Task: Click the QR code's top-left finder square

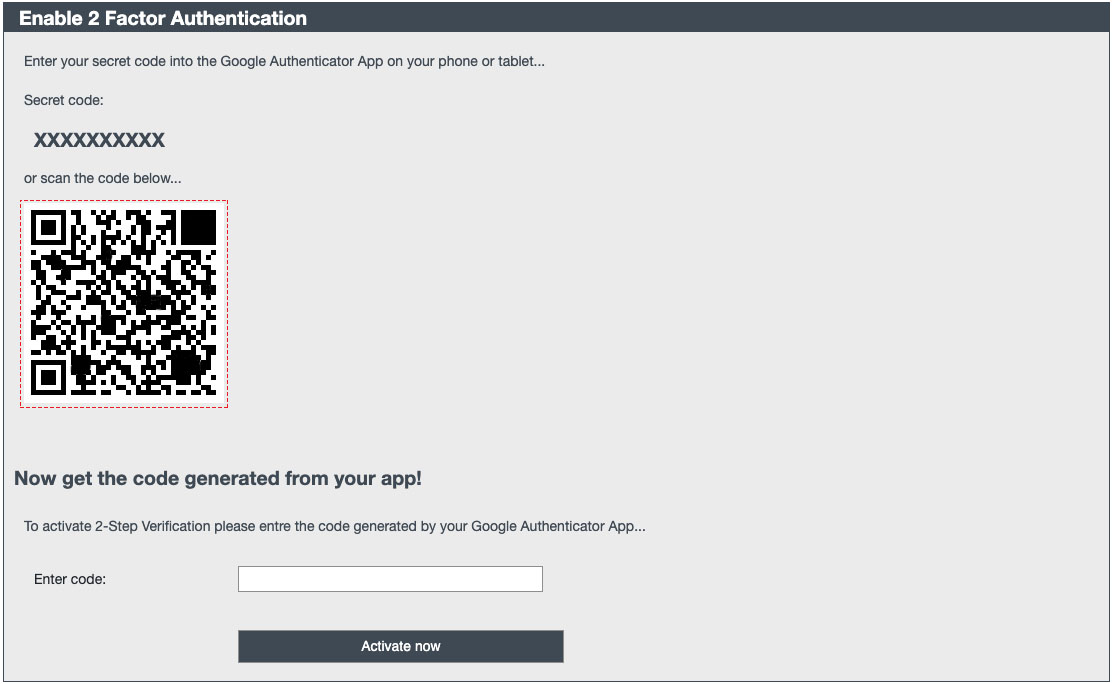Action: (48, 227)
